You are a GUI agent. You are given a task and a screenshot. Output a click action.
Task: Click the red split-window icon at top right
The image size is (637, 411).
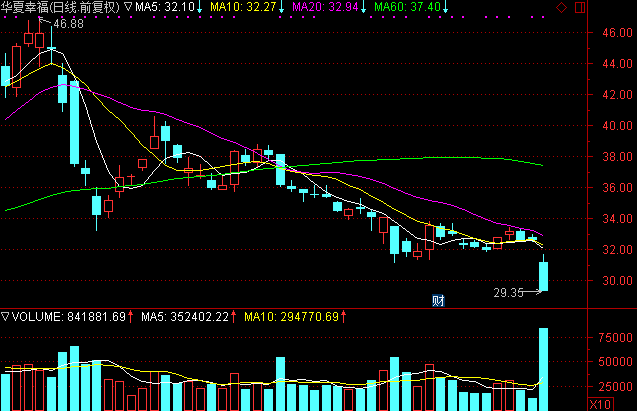[580, 7]
